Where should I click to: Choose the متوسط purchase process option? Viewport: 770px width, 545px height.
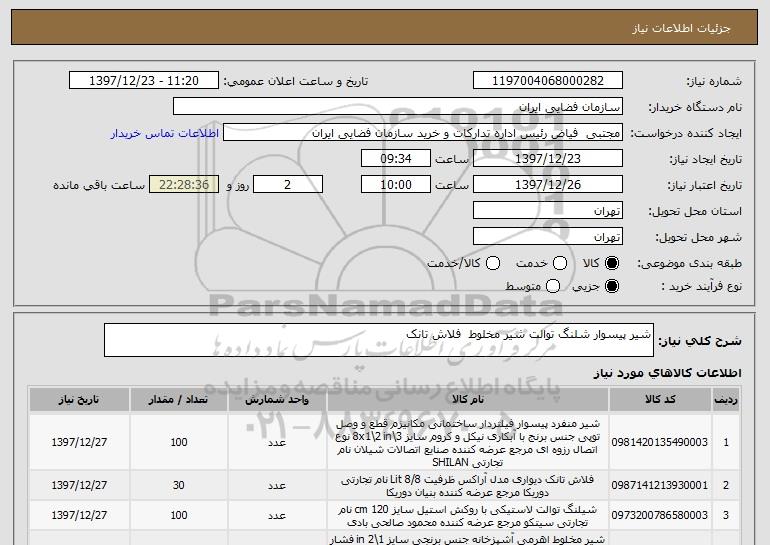coord(553,286)
